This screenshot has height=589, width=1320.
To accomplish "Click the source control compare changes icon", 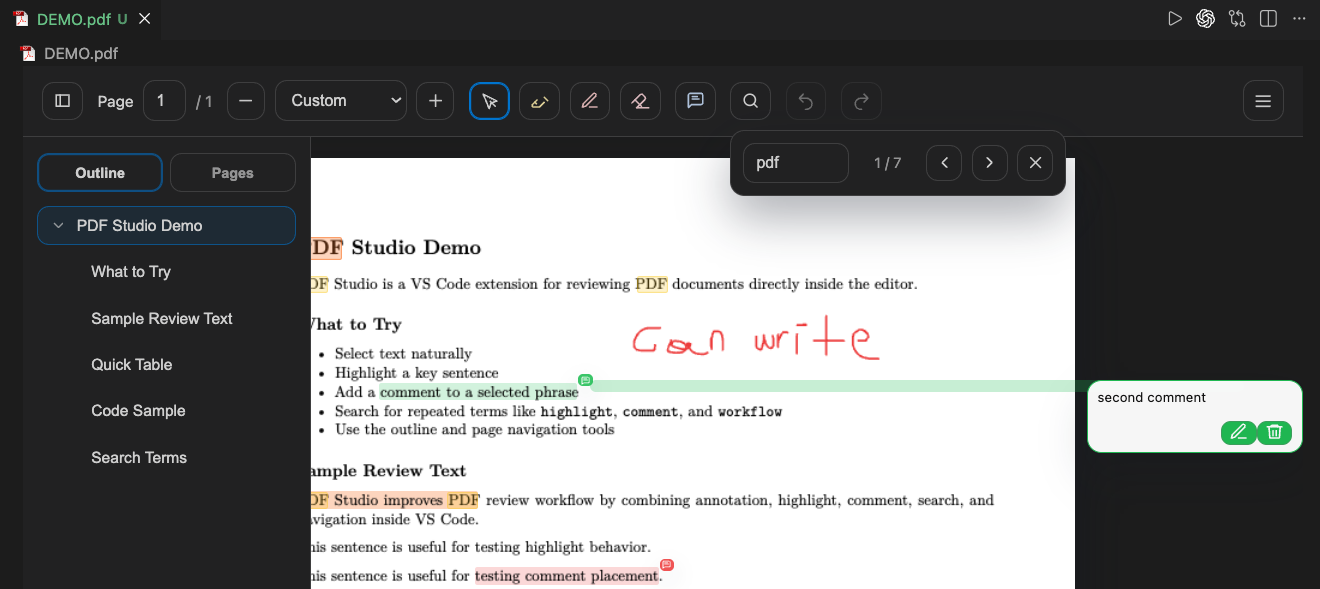I will 1238,19.
